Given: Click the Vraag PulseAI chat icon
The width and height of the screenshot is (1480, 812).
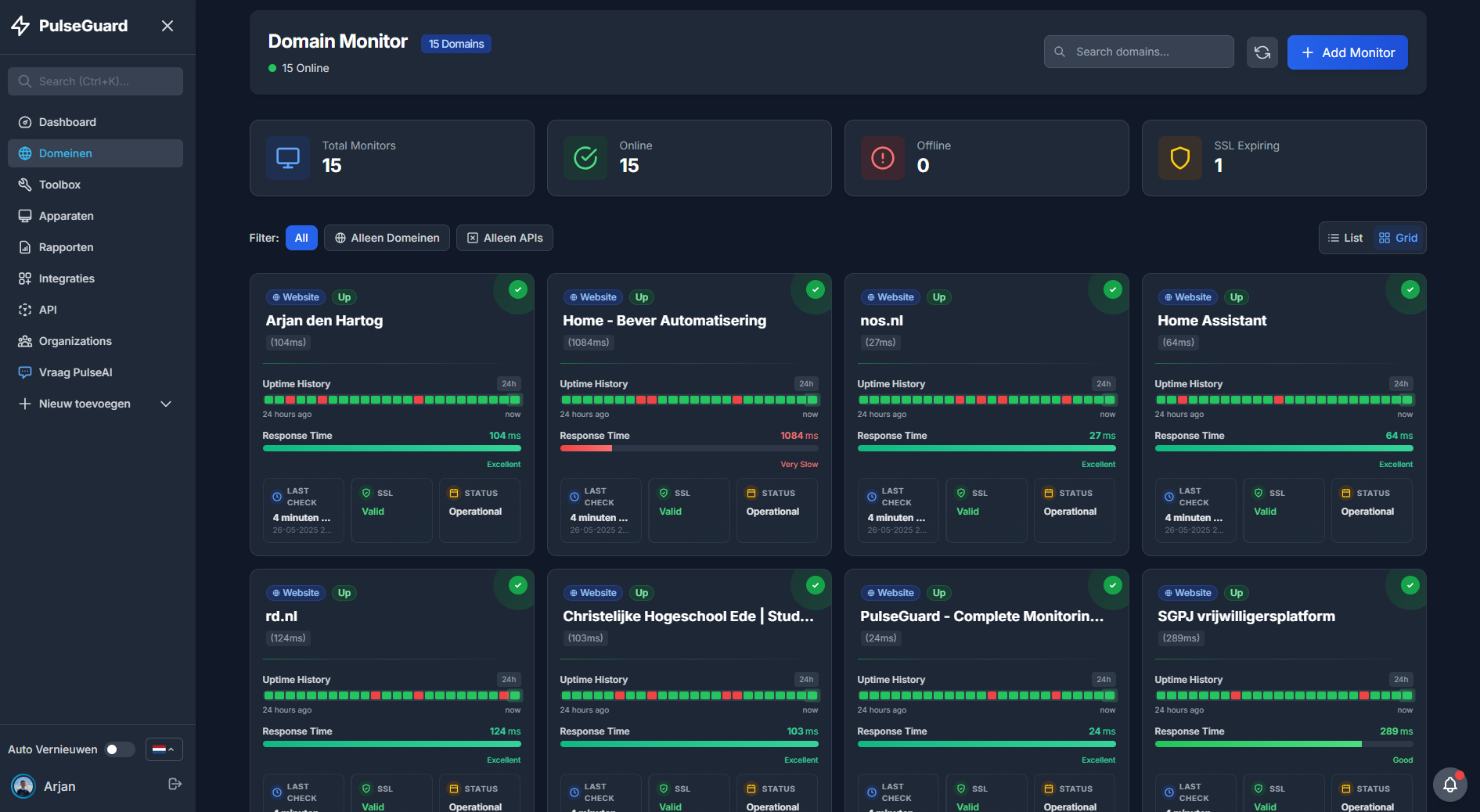Looking at the screenshot, I should point(25,372).
